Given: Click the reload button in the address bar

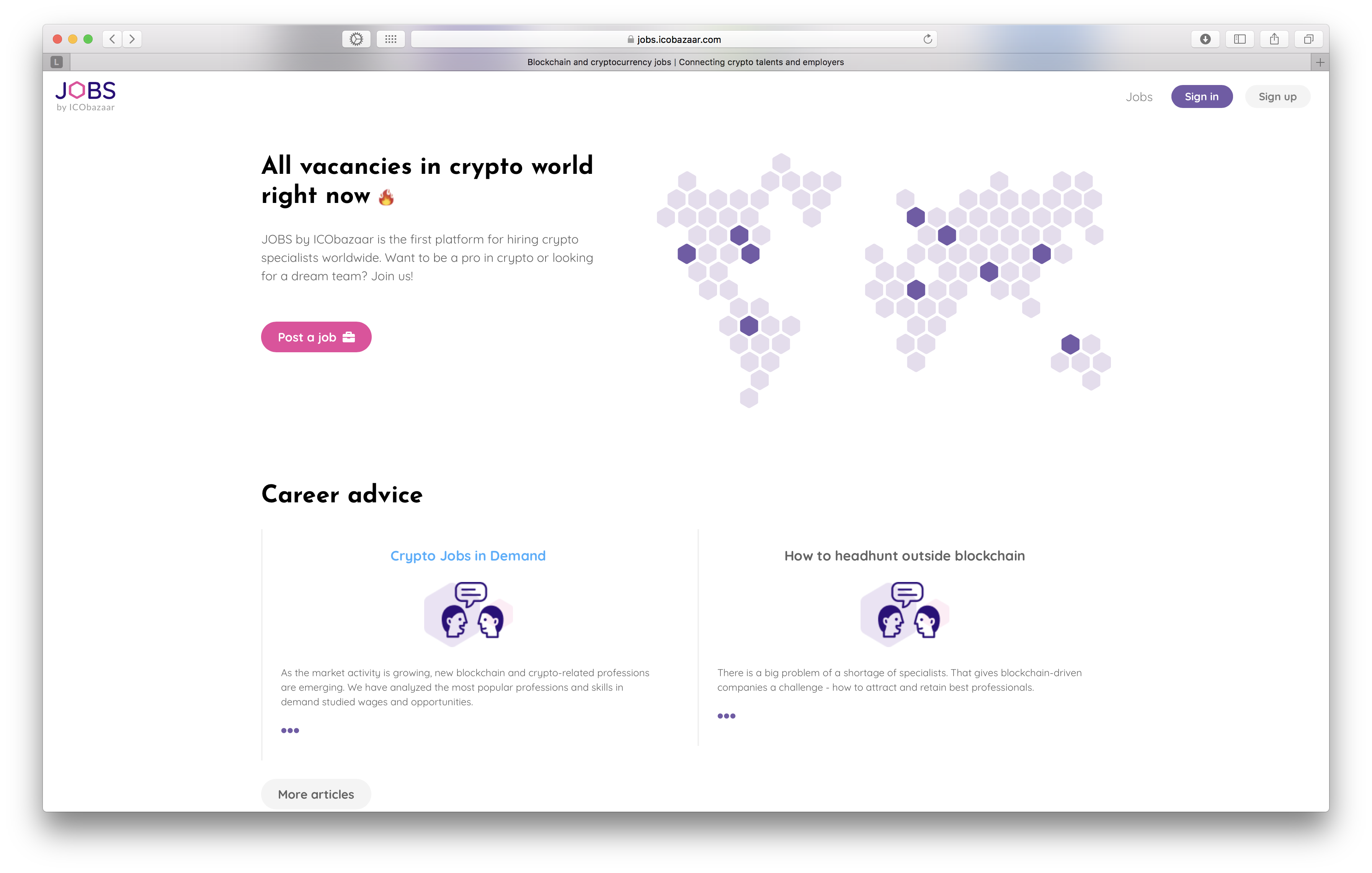Looking at the screenshot, I should point(928,39).
